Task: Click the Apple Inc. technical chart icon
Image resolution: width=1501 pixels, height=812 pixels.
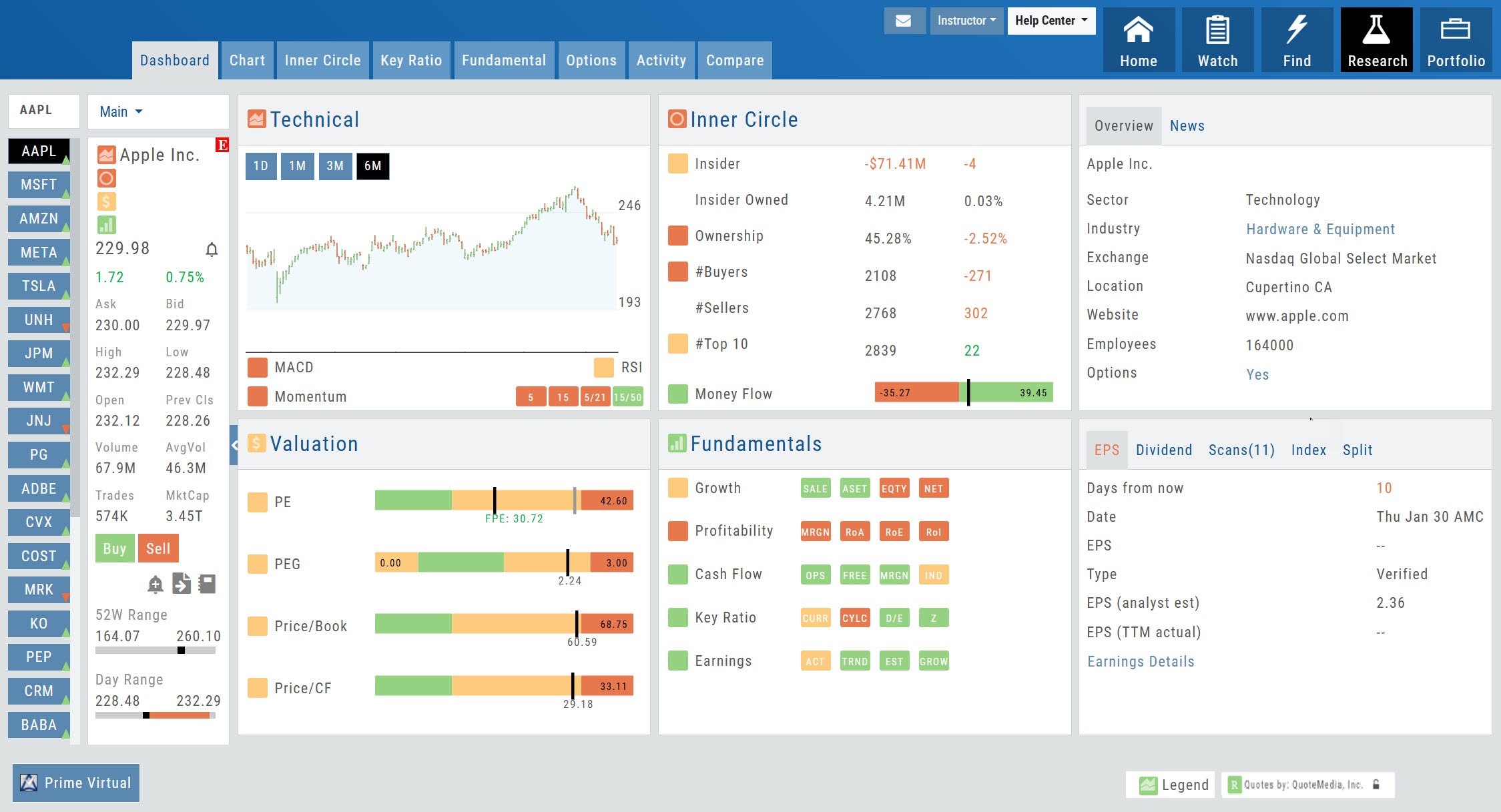Action: click(x=106, y=155)
